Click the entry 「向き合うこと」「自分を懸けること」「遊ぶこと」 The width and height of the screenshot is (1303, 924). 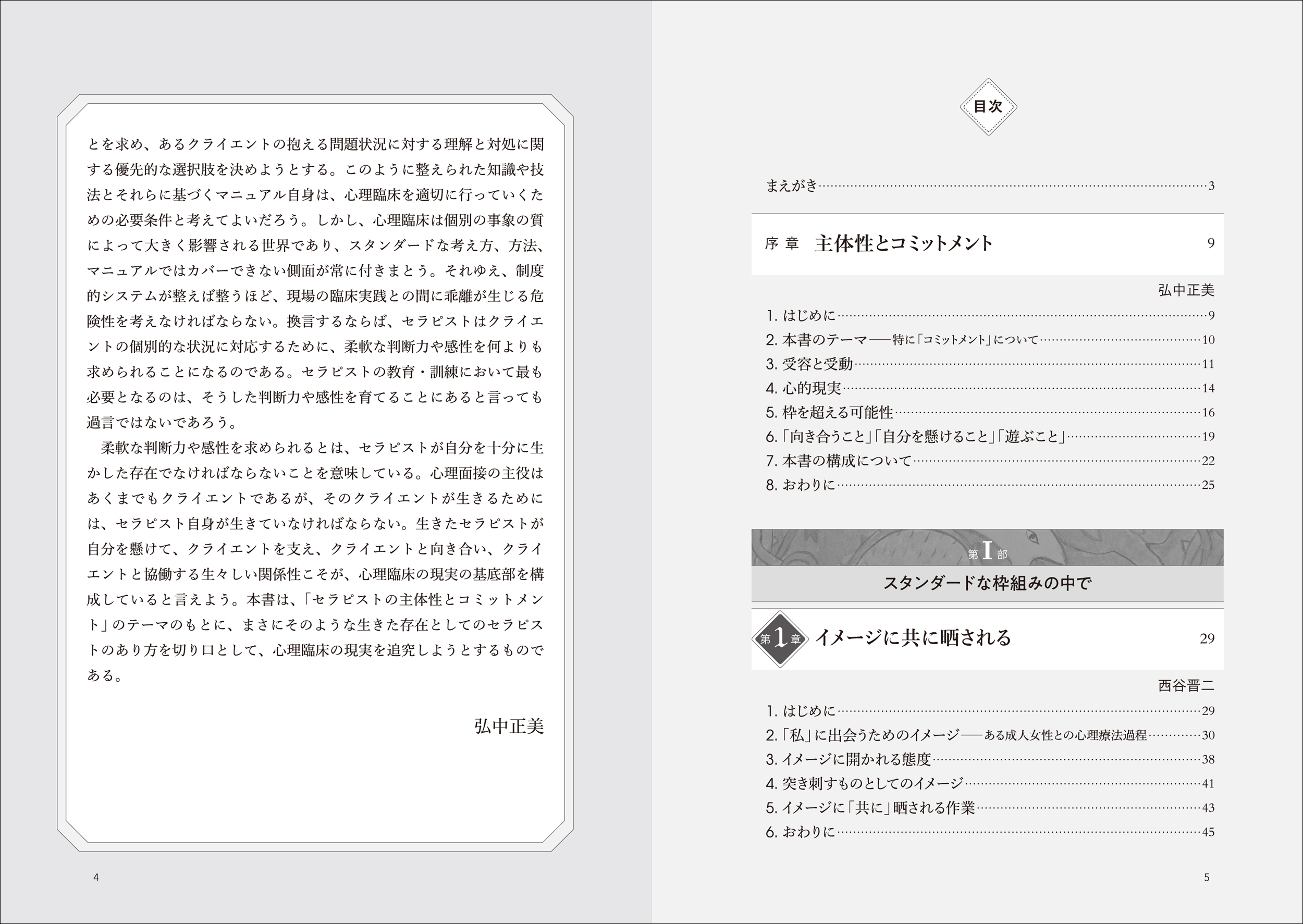990,436
